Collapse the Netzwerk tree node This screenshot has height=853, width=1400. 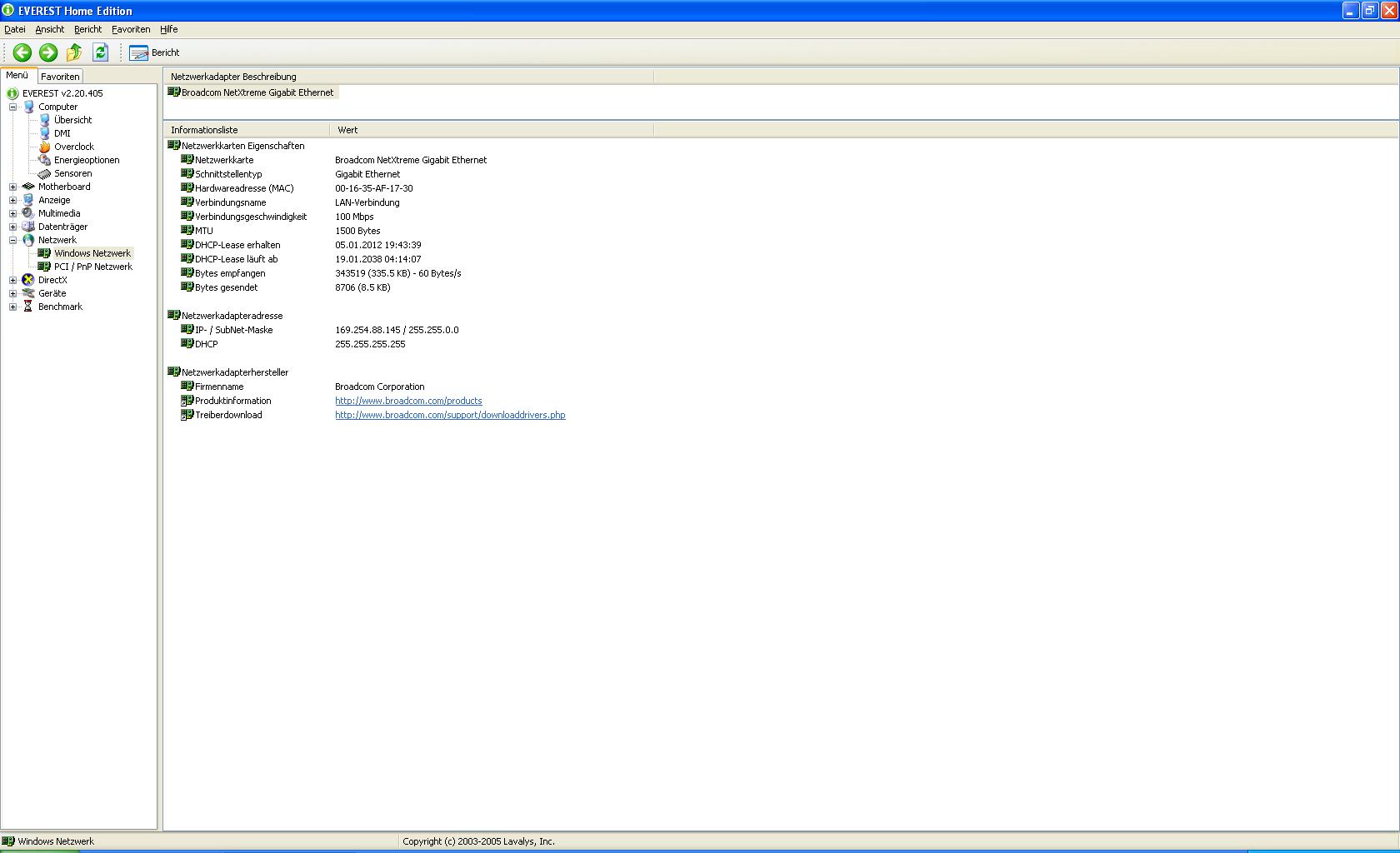[x=13, y=240]
